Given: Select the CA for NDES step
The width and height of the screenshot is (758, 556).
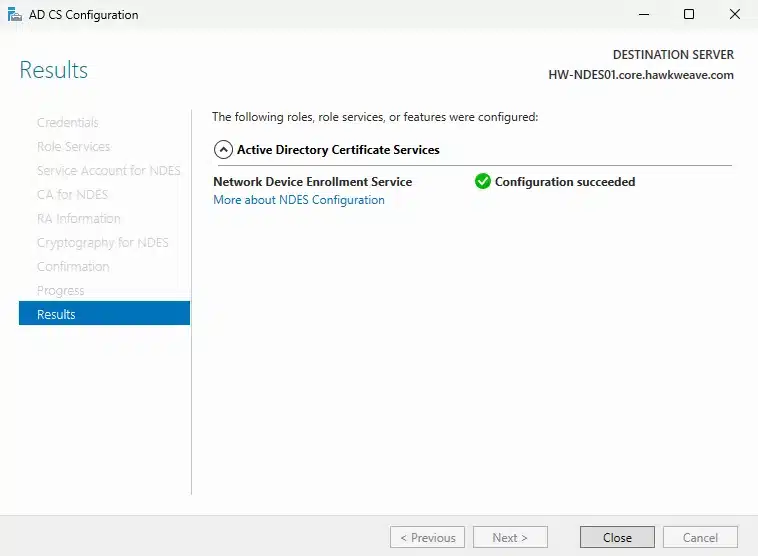Looking at the screenshot, I should pos(72,195).
